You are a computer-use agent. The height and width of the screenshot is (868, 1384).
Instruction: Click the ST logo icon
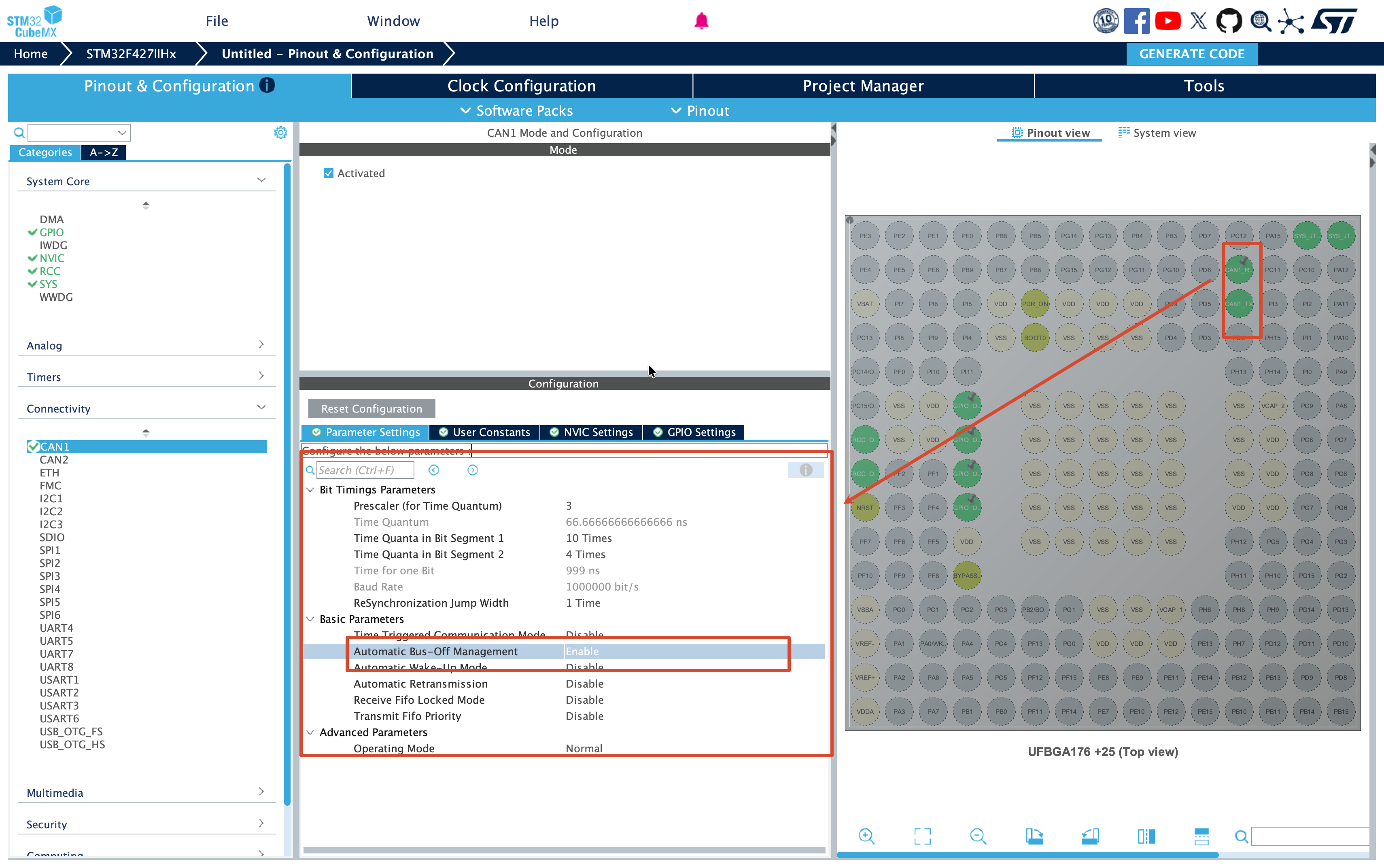click(x=1335, y=21)
